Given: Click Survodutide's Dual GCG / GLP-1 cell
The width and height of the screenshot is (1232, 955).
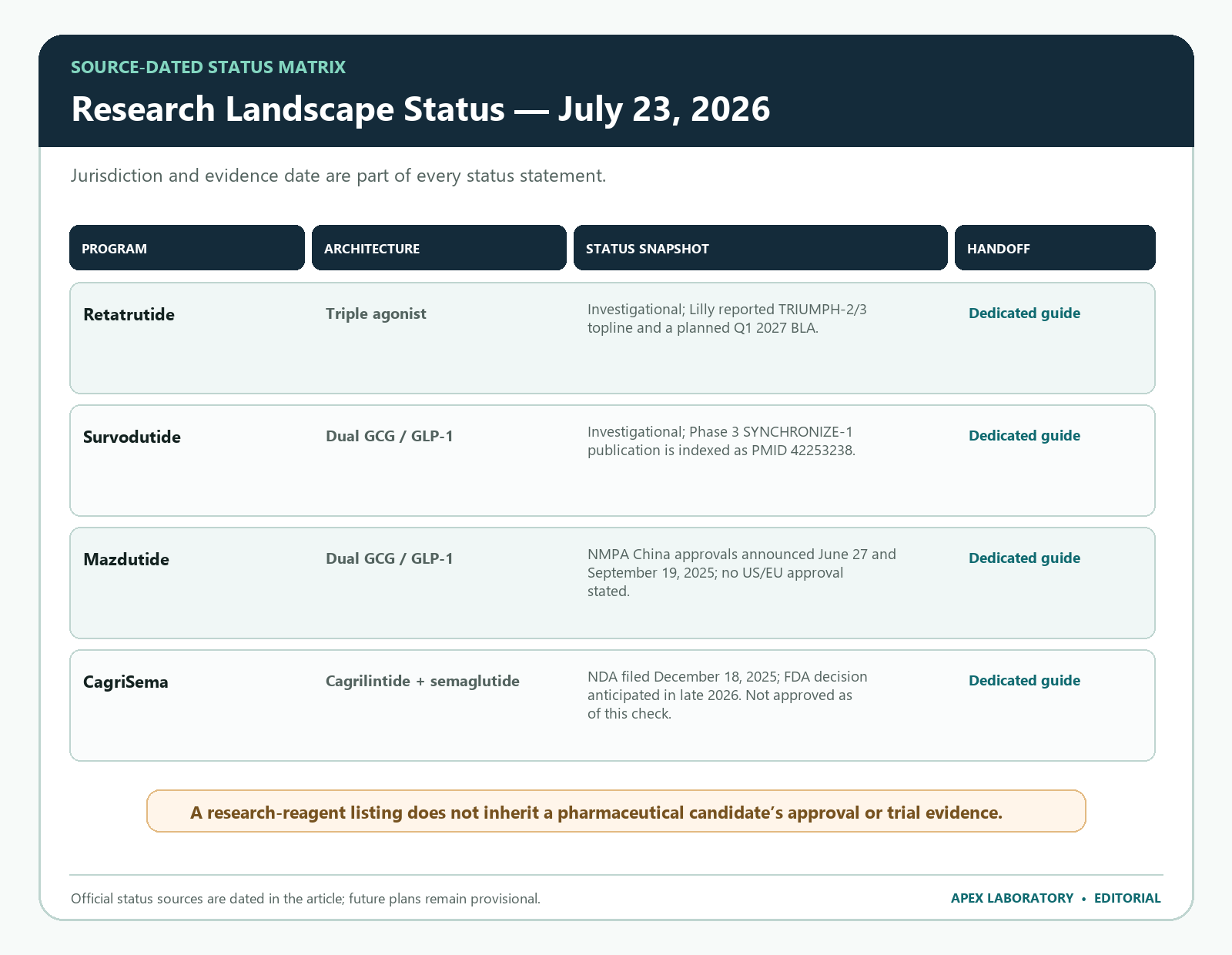Looking at the screenshot, I should pyautogui.click(x=390, y=436).
